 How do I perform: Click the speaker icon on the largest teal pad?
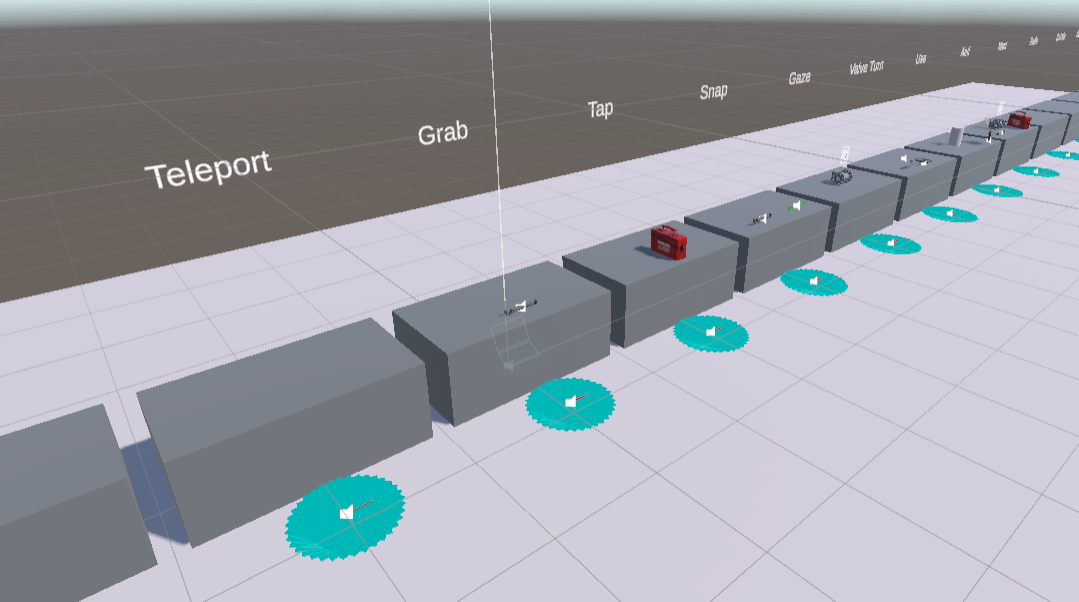point(346,513)
